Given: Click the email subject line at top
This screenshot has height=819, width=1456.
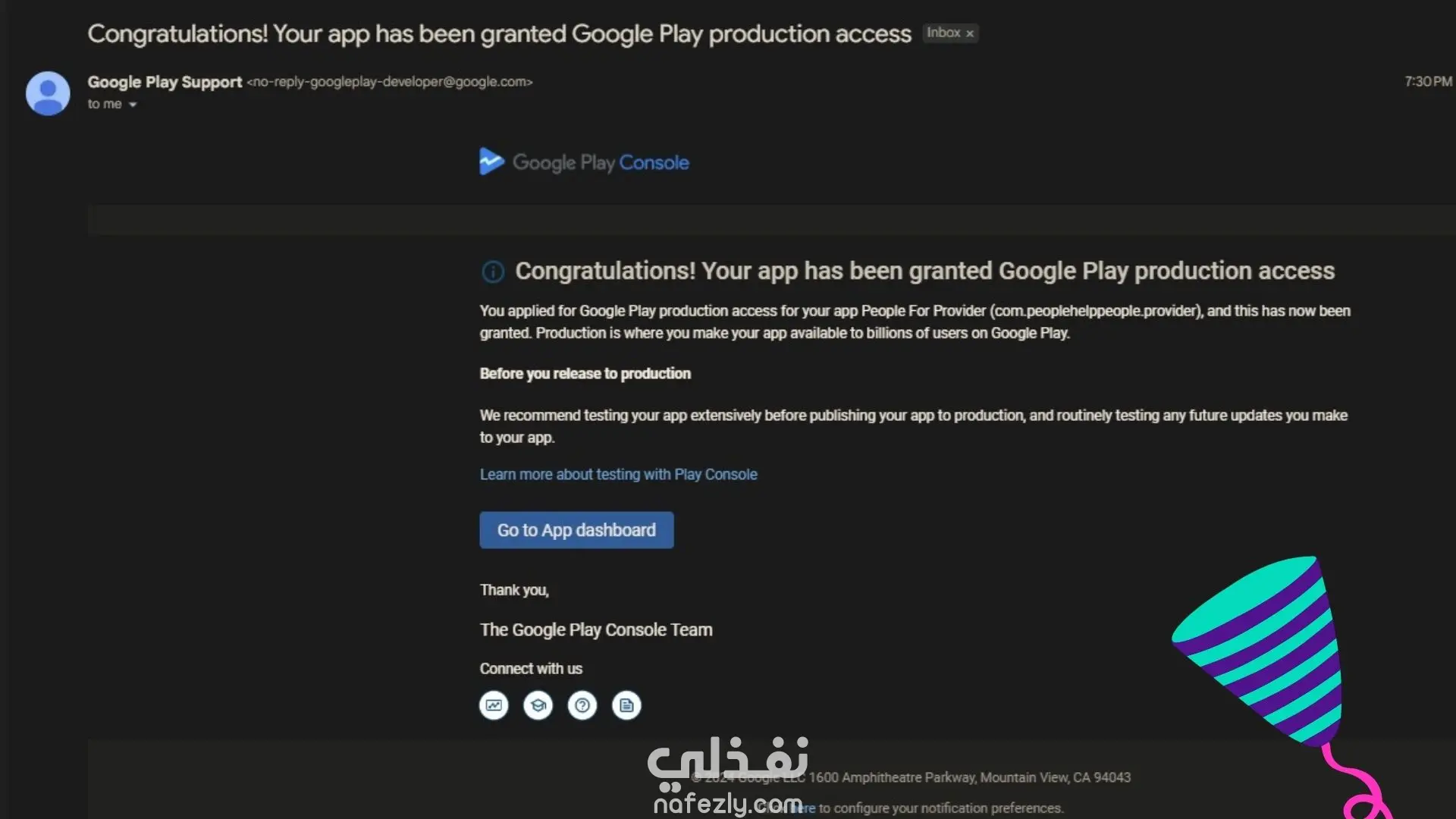Looking at the screenshot, I should (499, 34).
